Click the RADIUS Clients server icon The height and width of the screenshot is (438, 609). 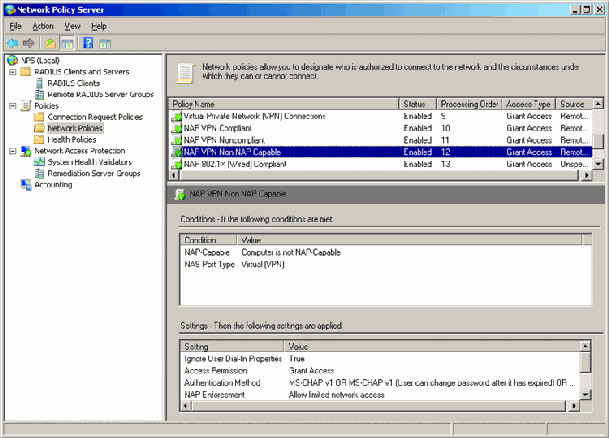[x=39, y=83]
